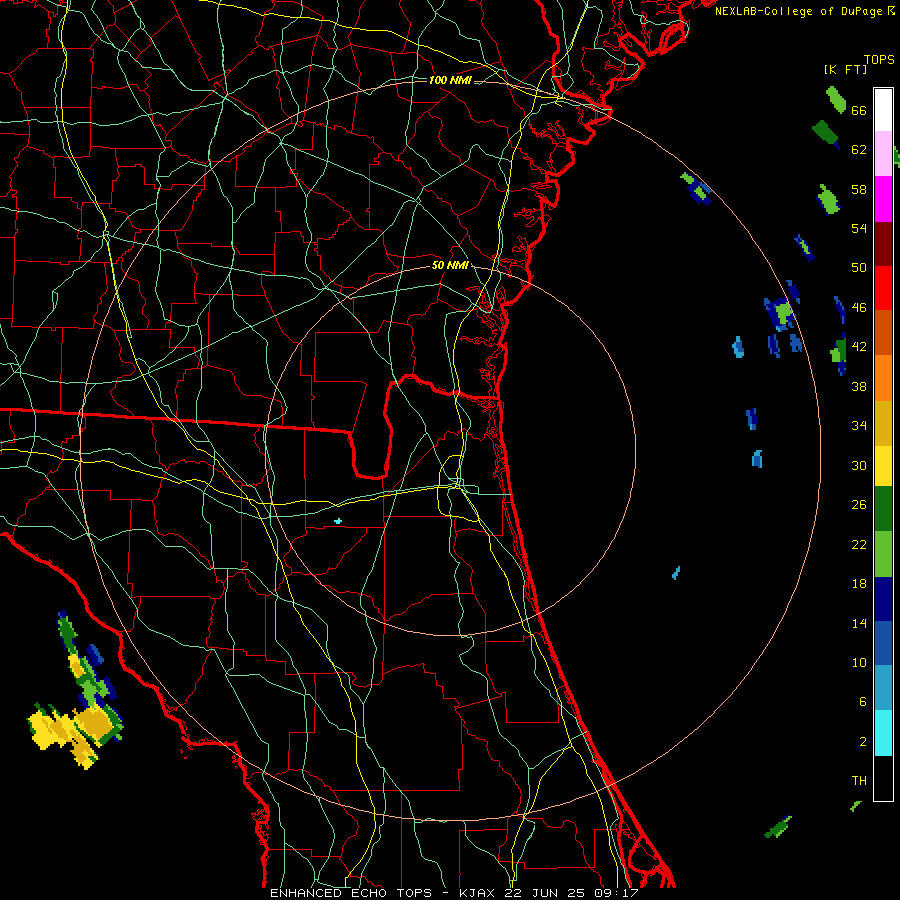Click the medium blue legend swatch
Viewport: 900px width, 900px height.
(883, 643)
